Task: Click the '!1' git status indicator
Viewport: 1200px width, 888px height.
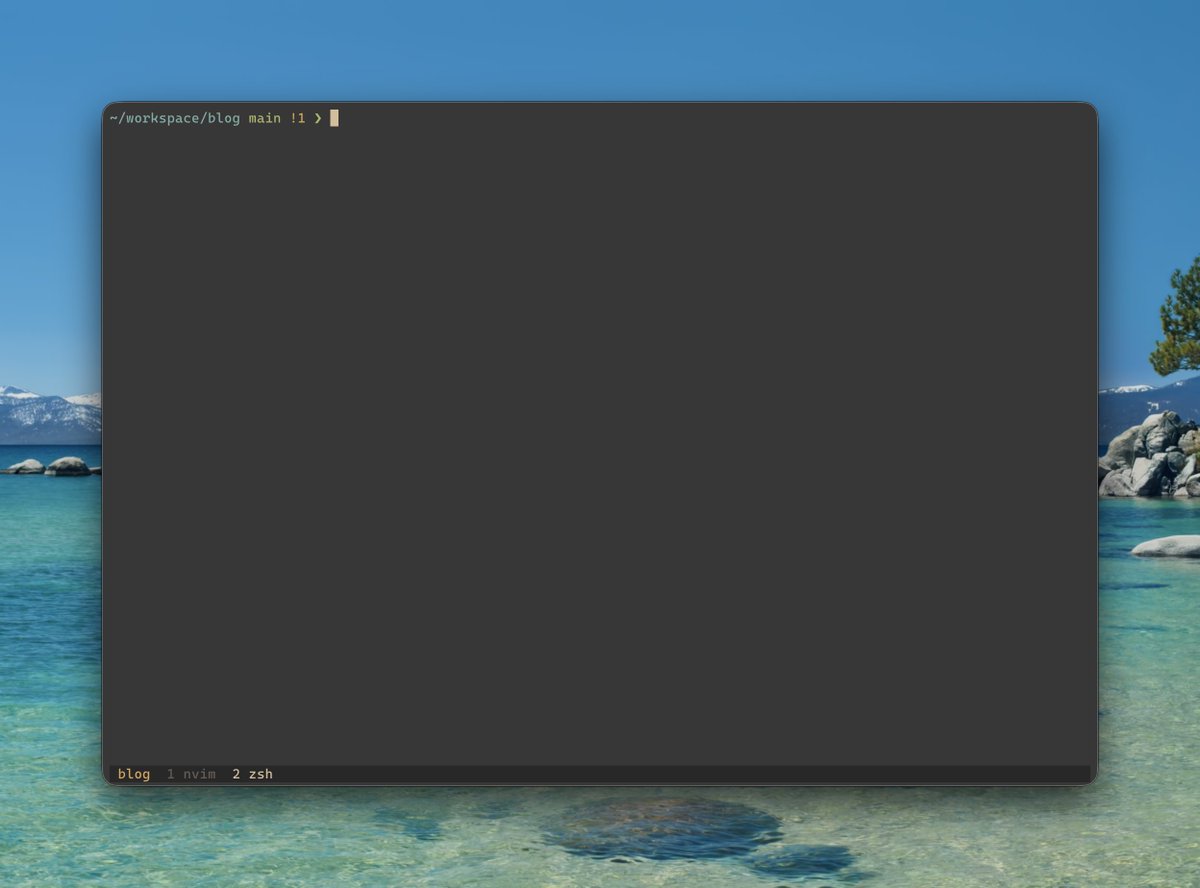Action: point(298,118)
